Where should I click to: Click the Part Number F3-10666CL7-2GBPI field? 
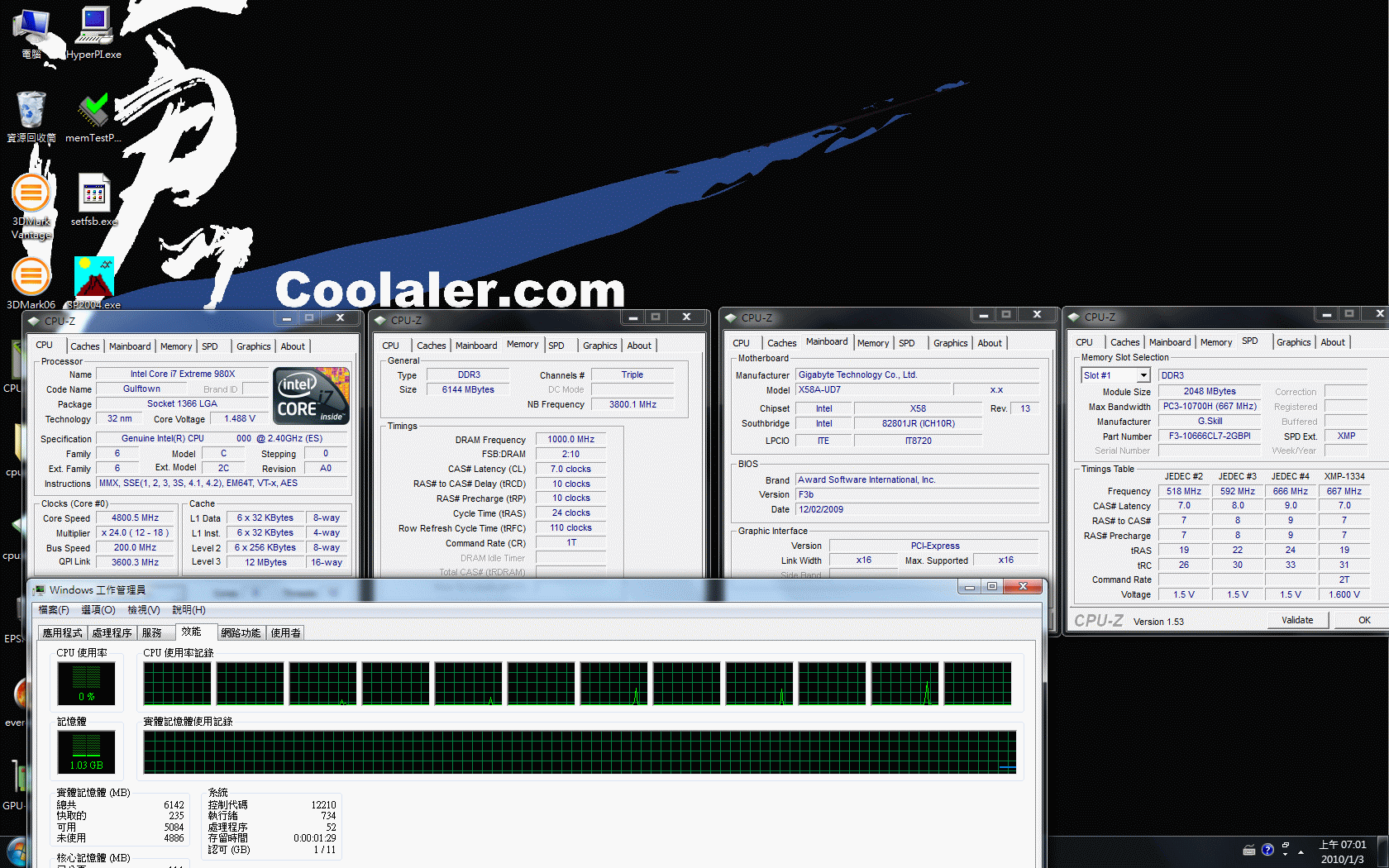point(1210,436)
